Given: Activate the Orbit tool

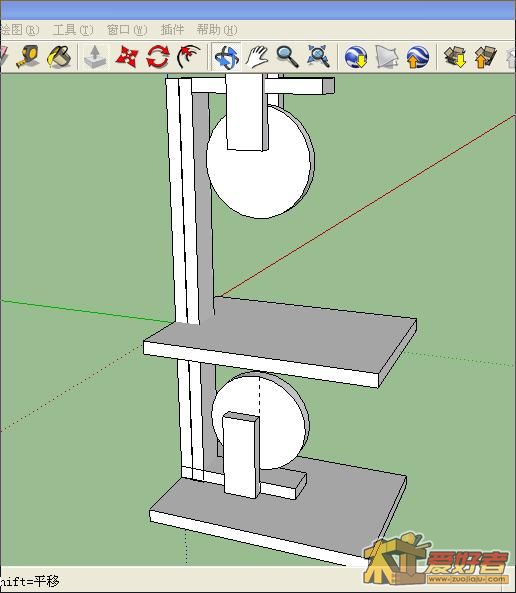Looking at the screenshot, I should coord(226,57).
